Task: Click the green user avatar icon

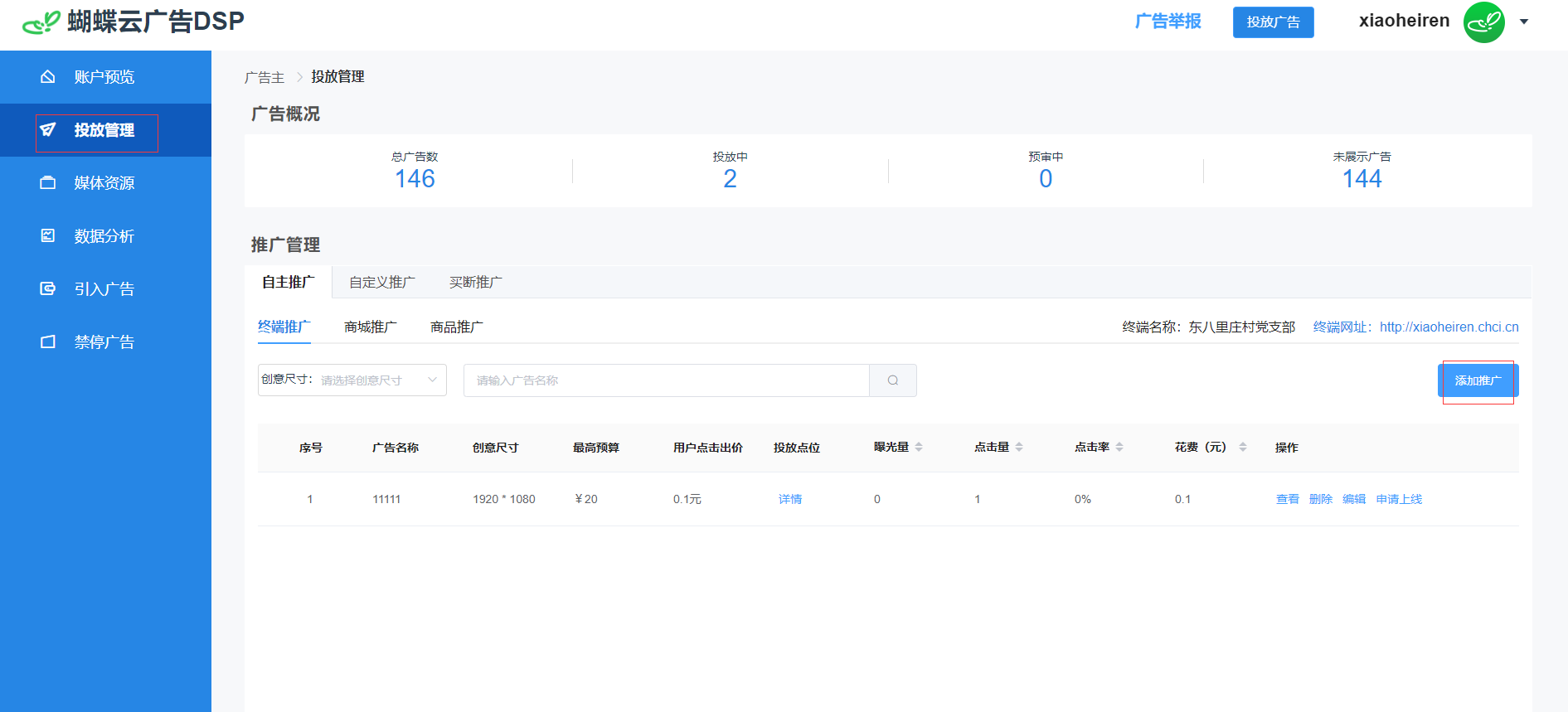Action: coord(1483,22)
